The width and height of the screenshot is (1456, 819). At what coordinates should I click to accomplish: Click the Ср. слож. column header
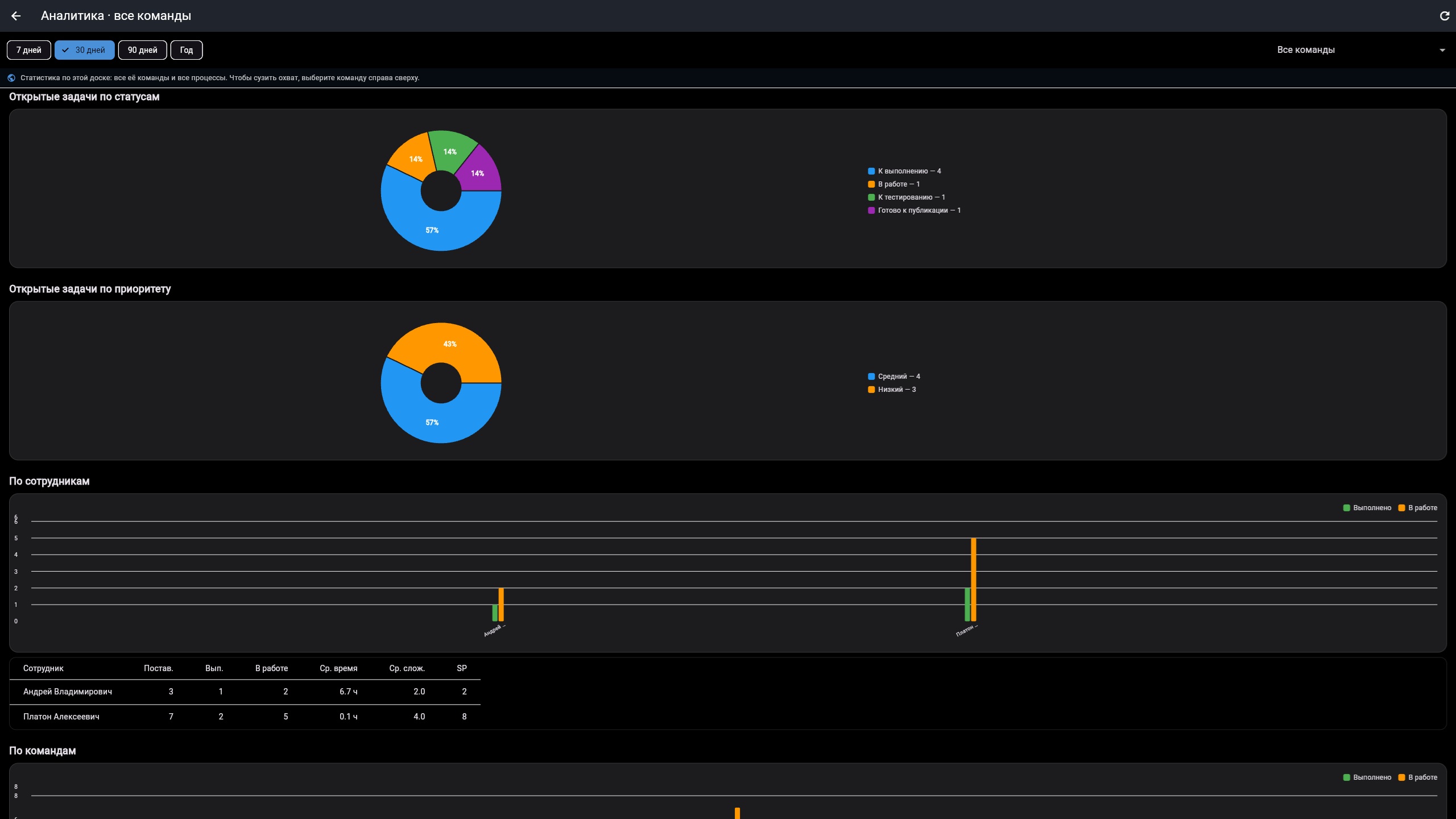[x=407, y=668]
